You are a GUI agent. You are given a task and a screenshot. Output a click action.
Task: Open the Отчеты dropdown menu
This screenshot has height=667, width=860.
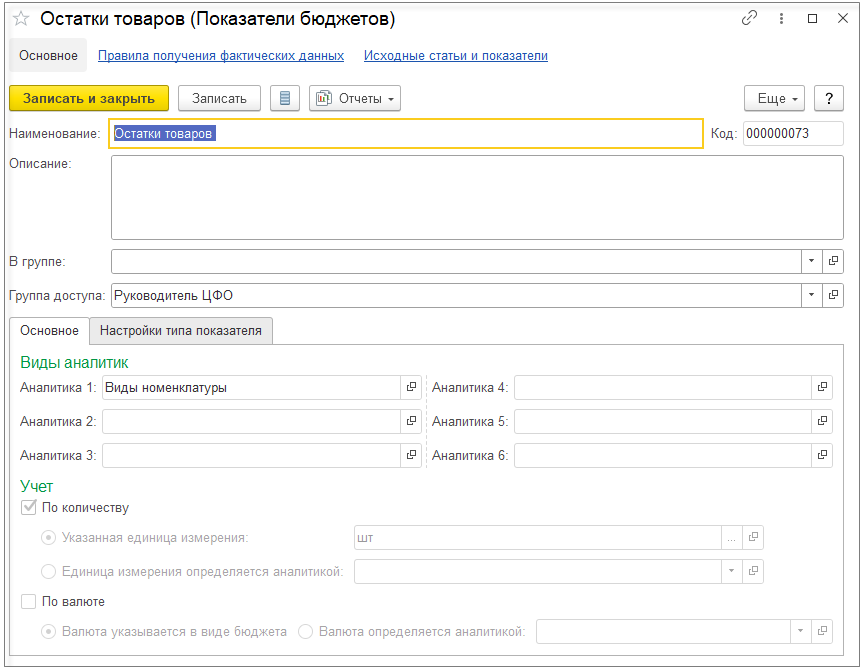pyautogui.click(x=355, y=98)
